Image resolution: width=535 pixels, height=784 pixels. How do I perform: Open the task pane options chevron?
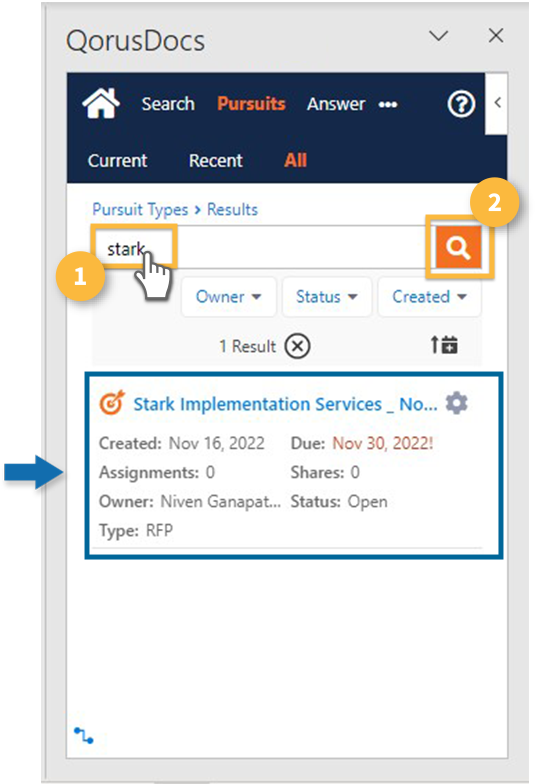coord(438,36)
